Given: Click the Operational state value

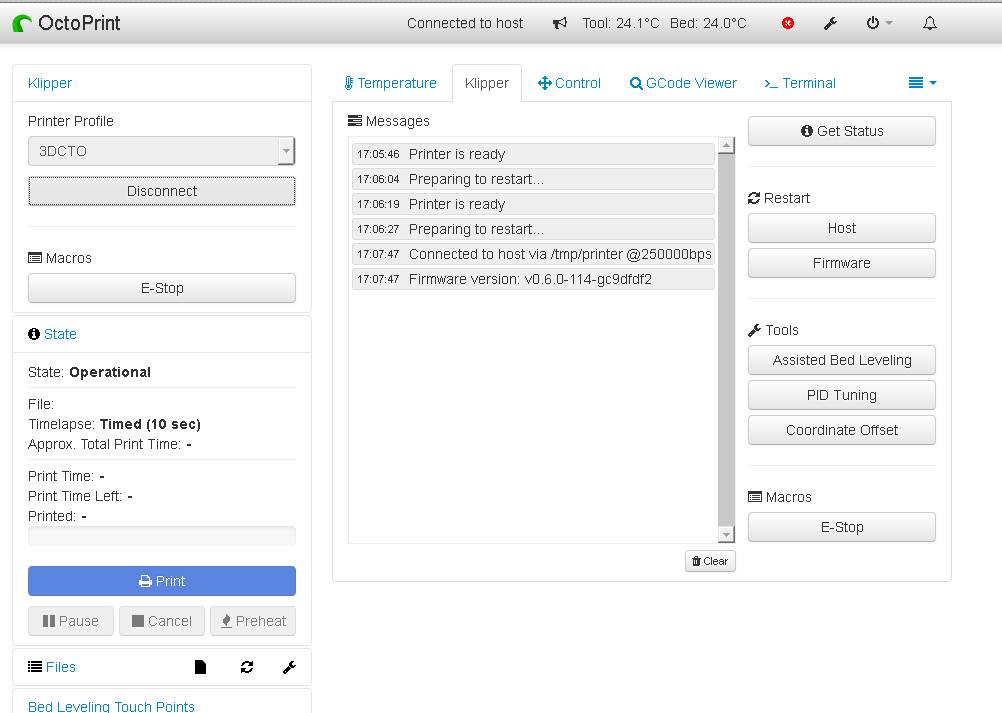Looking at the screenshot, I should 110,372.
